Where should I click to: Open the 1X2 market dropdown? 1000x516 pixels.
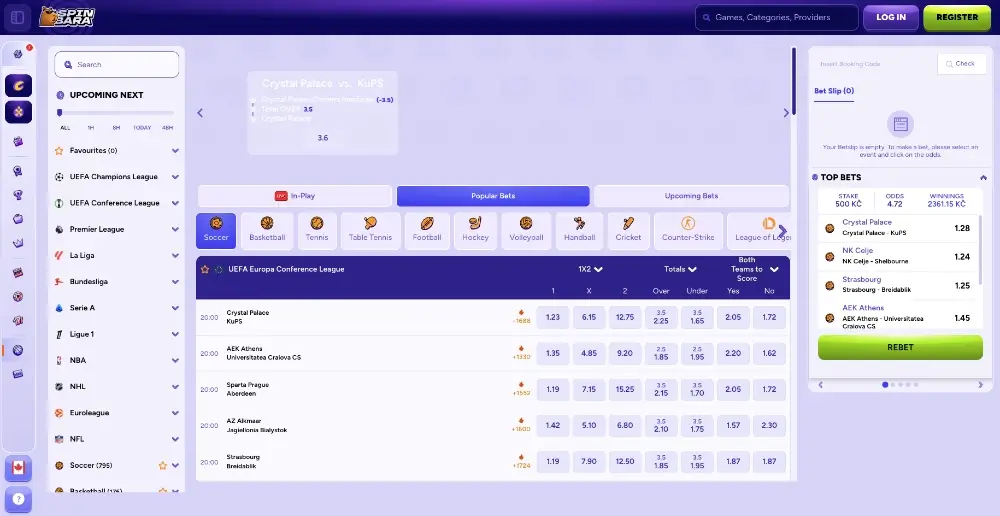coord(590,269)
